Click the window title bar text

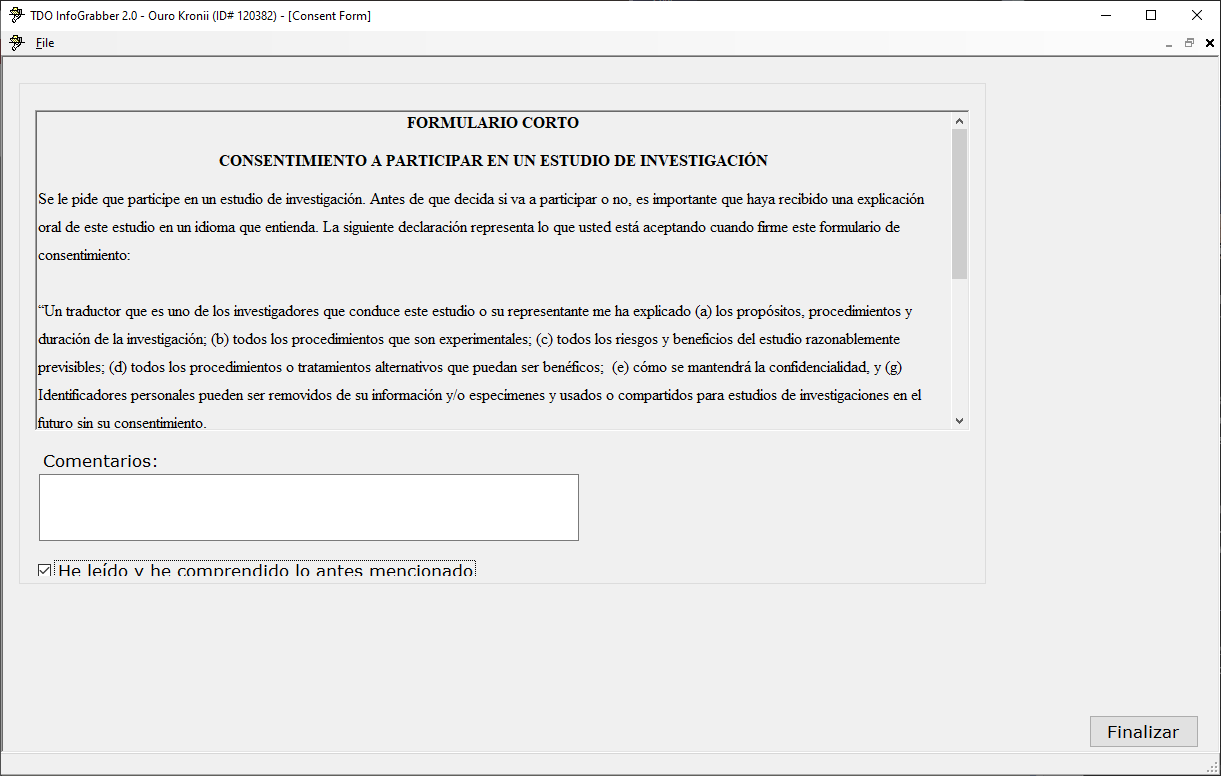coord(200,15)
